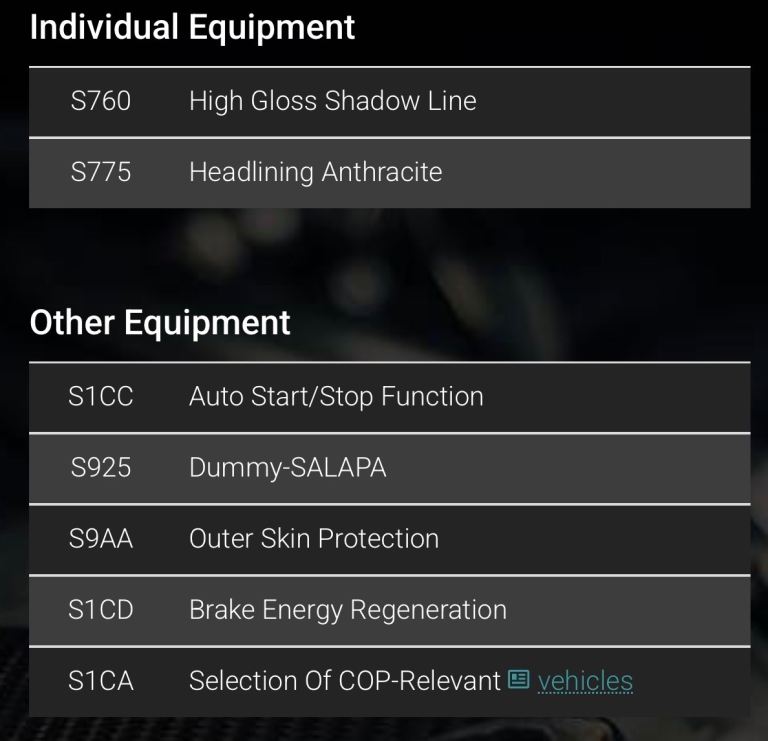Open the underlined vehicles link
Viewport: 768px width, 741px height.
coord(585,682)
